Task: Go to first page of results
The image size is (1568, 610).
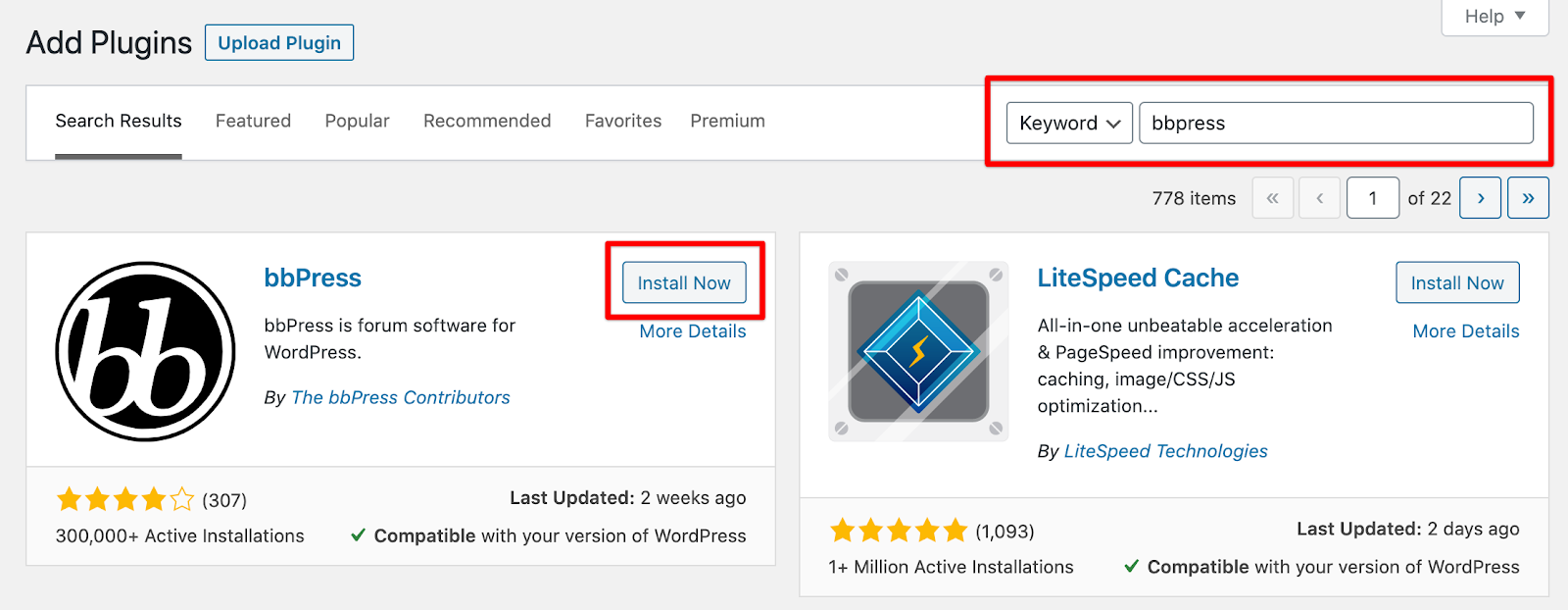Action: 1272,198
